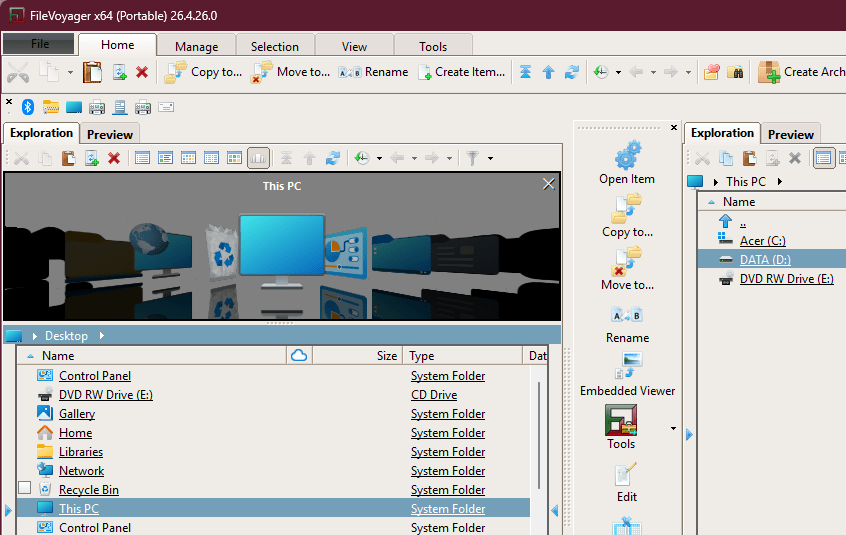Open the history dropdown arrow in ribbon

pyautogui.click(x=618, y=72)
